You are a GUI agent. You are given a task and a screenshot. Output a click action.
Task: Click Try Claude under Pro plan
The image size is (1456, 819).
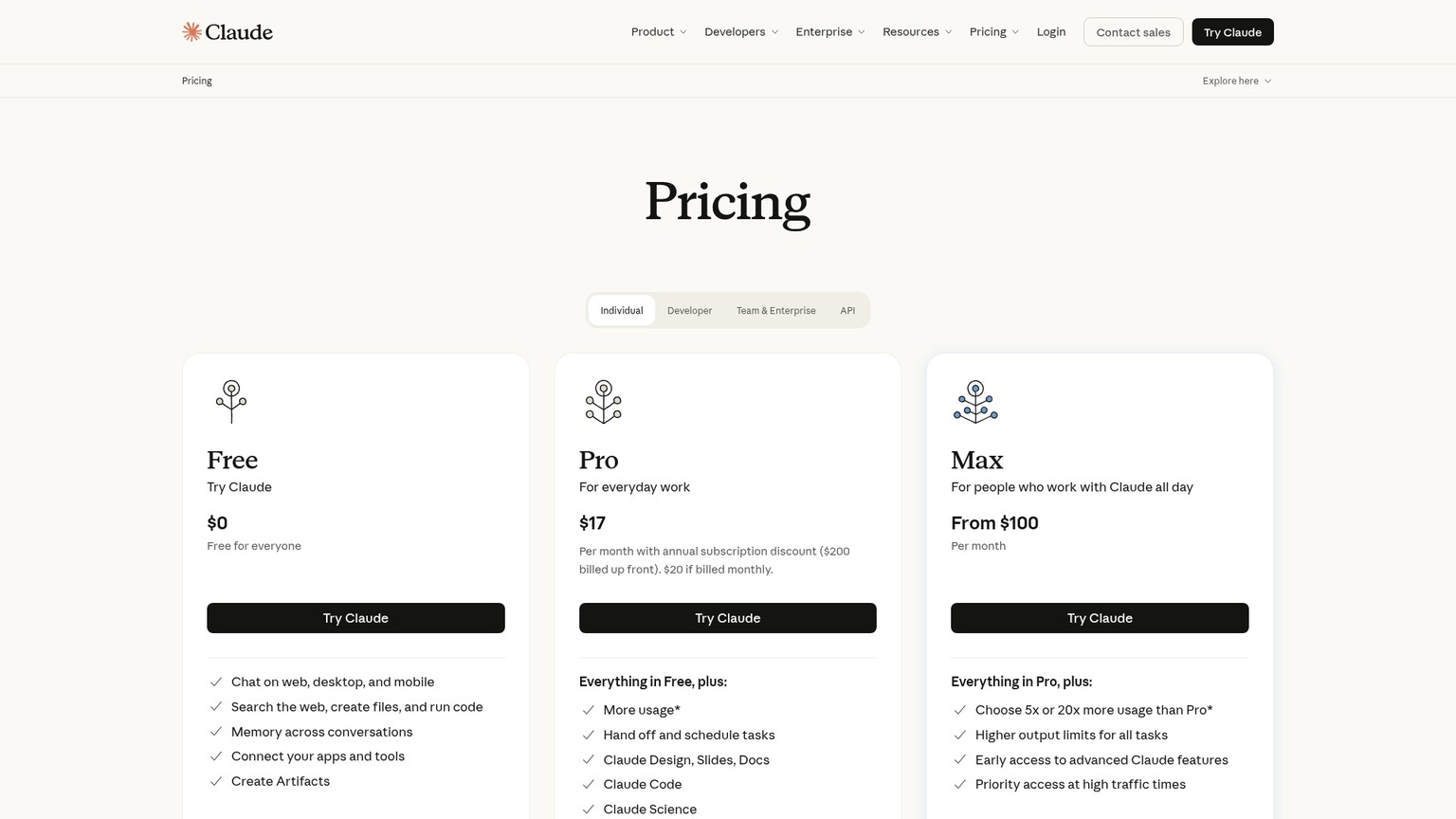pyautogui.click(x=727, y=618)
